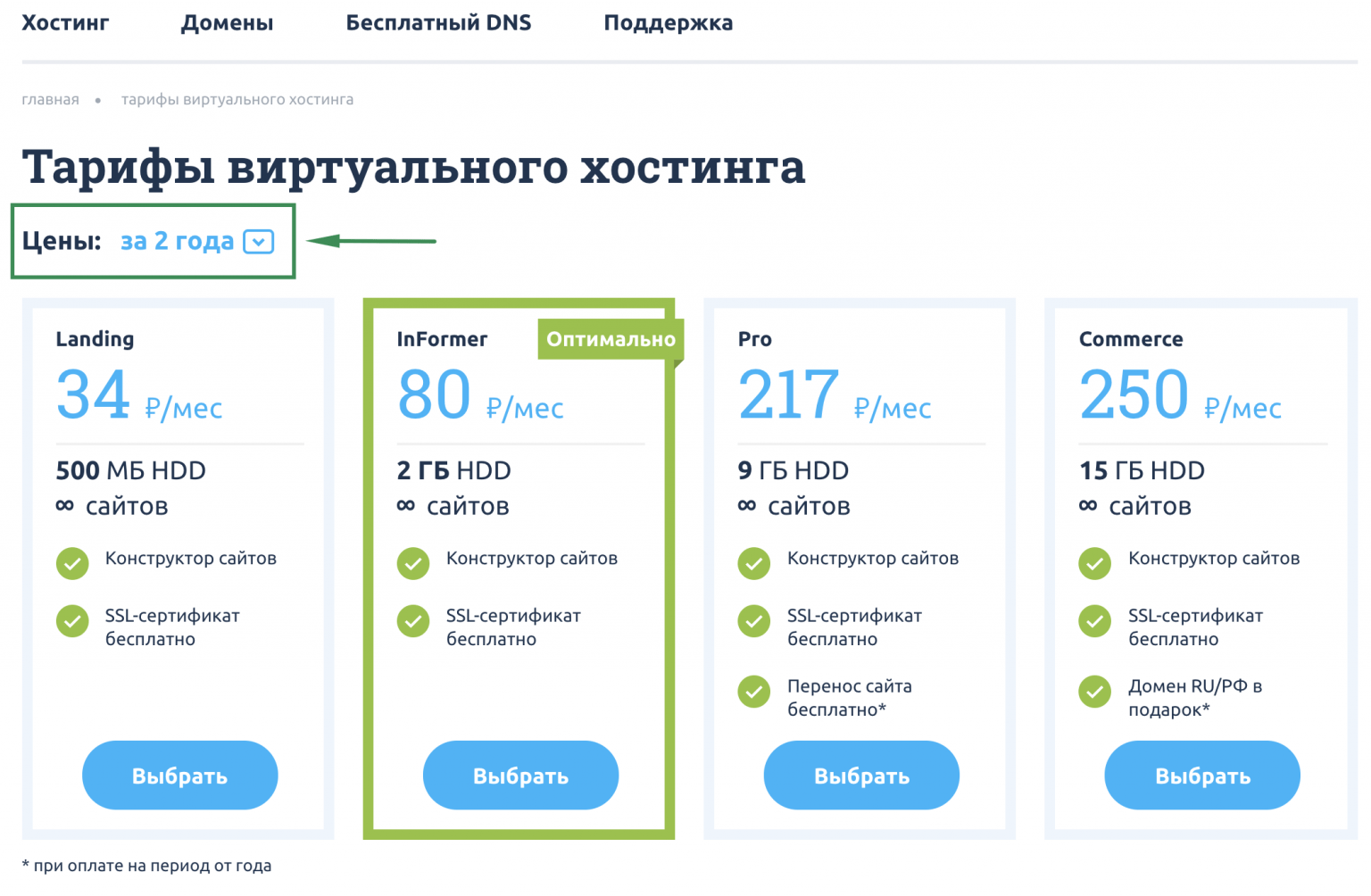Click checkmark icon beside Домен RU/РФ в подарок
Viewport: 1371px width, 896px height.
pyautogui.click(x=1095, y=692)
